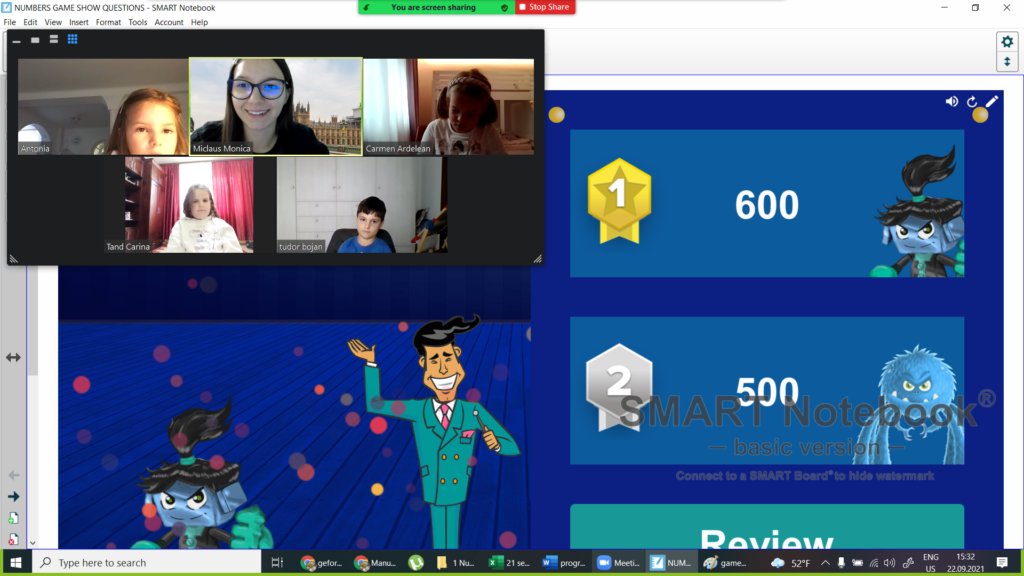Show hidden system tray icons chevron
The image size is (1024, 576).
823,563
